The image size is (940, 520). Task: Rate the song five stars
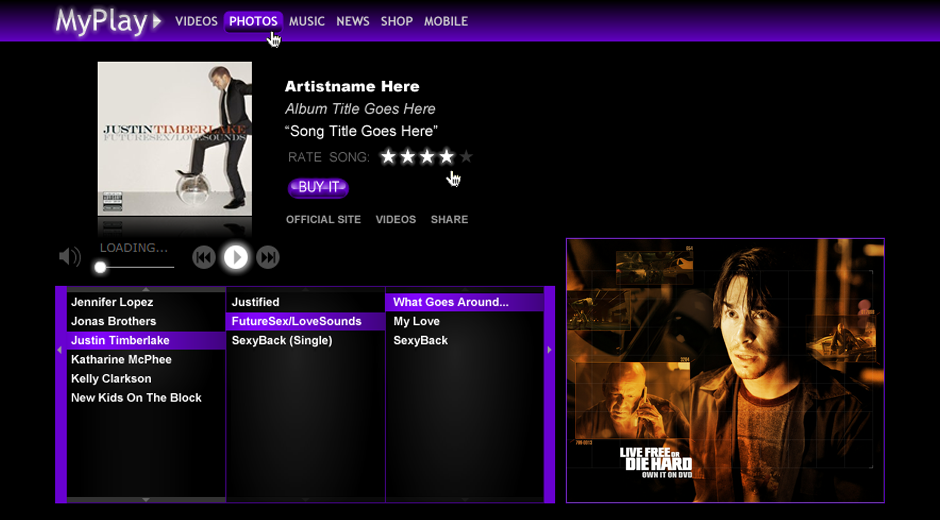point(466,157)
